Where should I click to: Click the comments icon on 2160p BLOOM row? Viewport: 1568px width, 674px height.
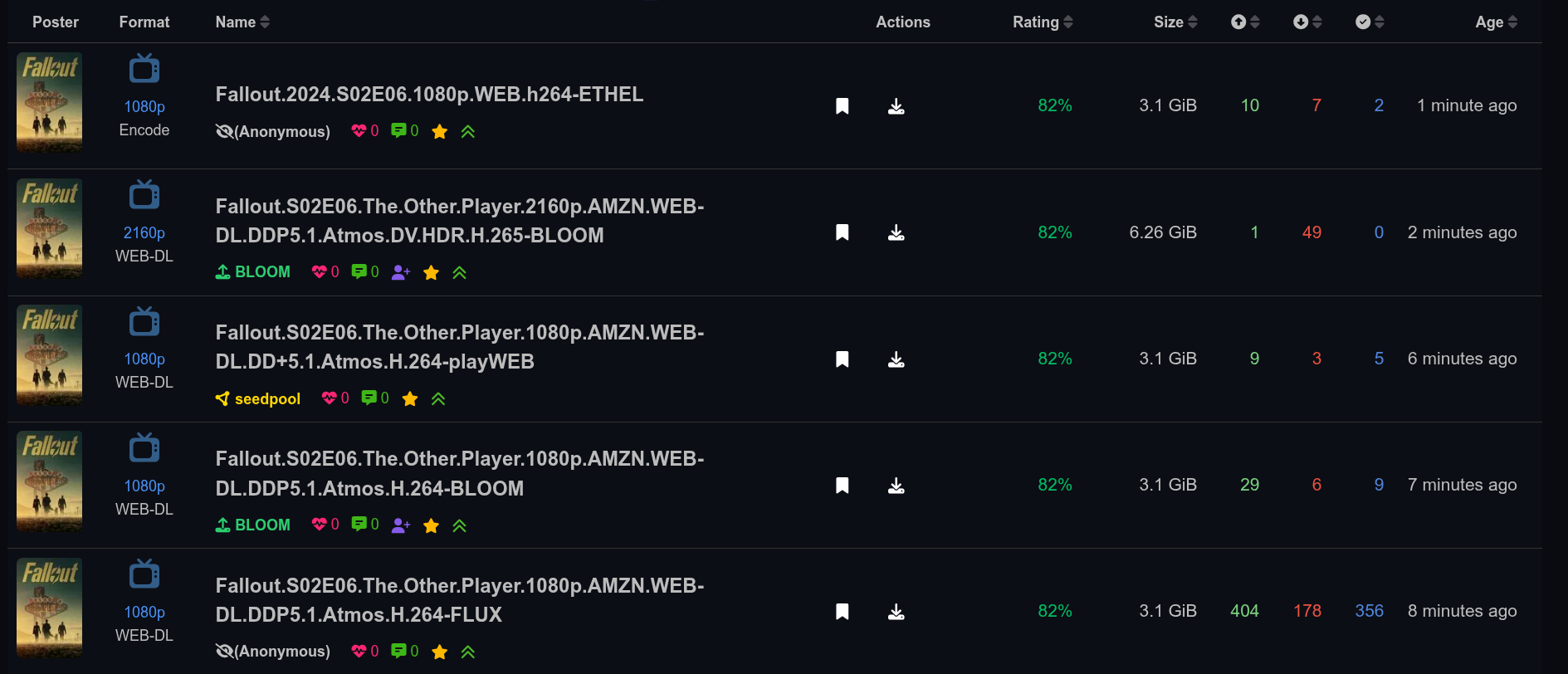coord(359,271)
